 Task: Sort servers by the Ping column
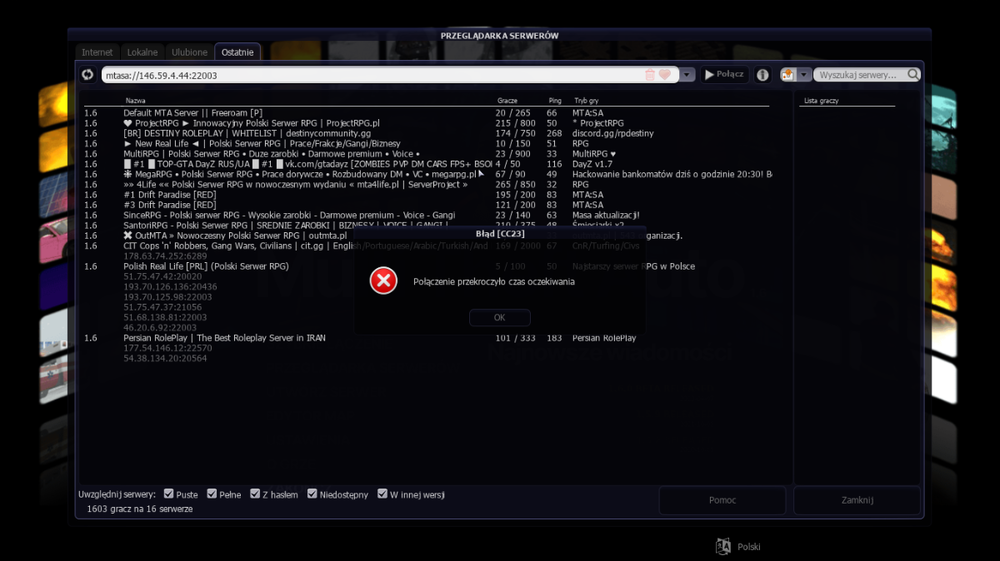(x=555, y=101)
